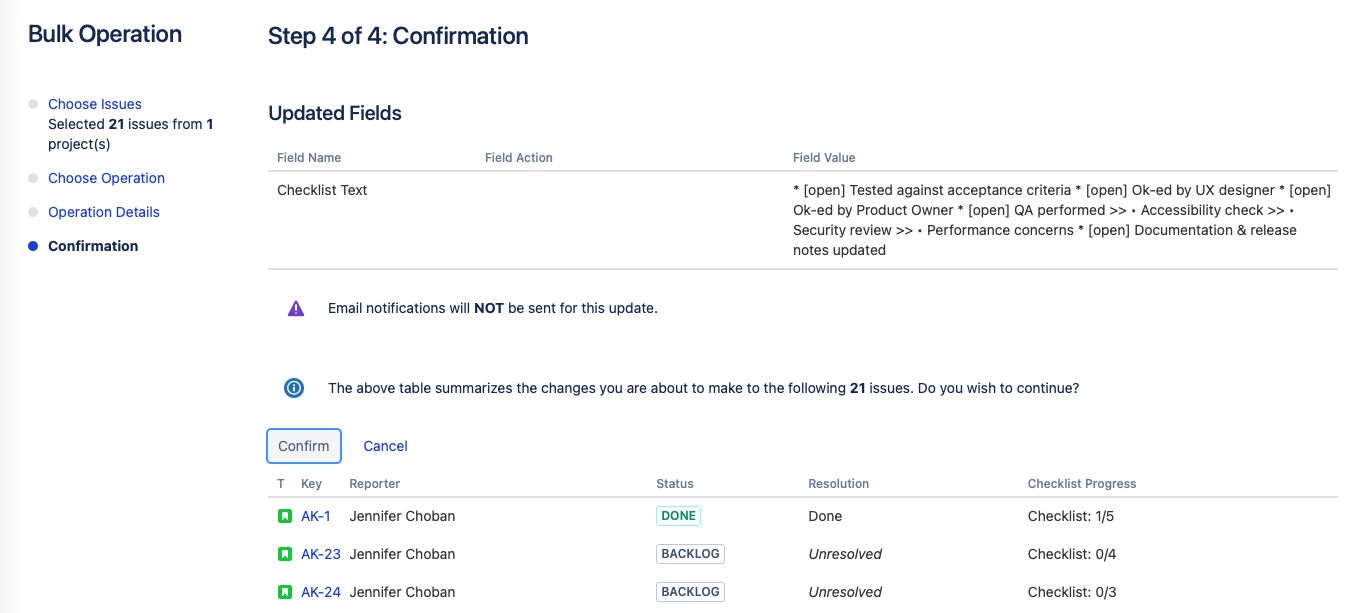Open the Operation Details step

[104, 212]
